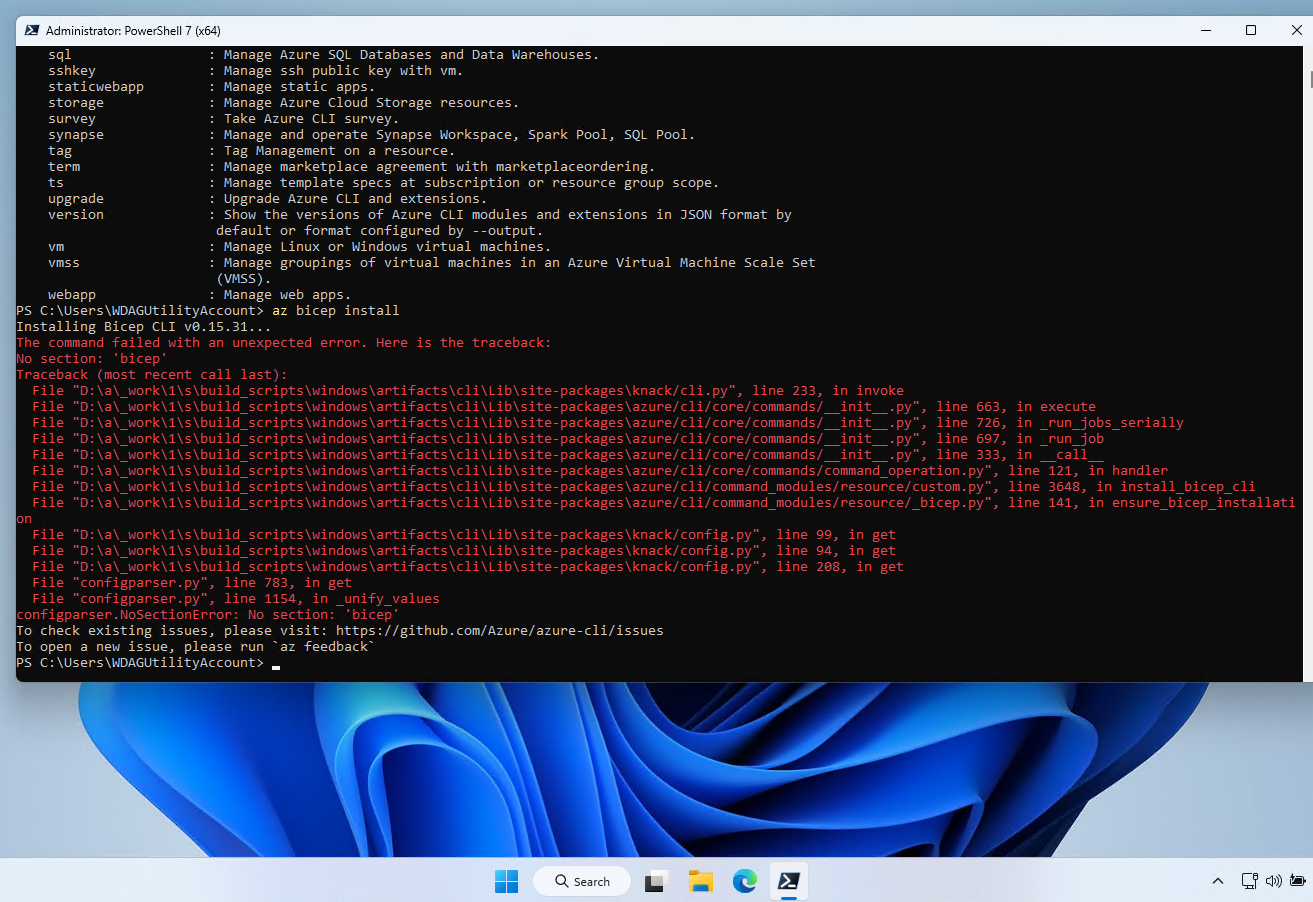Click the PowerShell 7 icon on the taskbar
The width and height of the screenshot is (1313, 902).
pos(789,881)
